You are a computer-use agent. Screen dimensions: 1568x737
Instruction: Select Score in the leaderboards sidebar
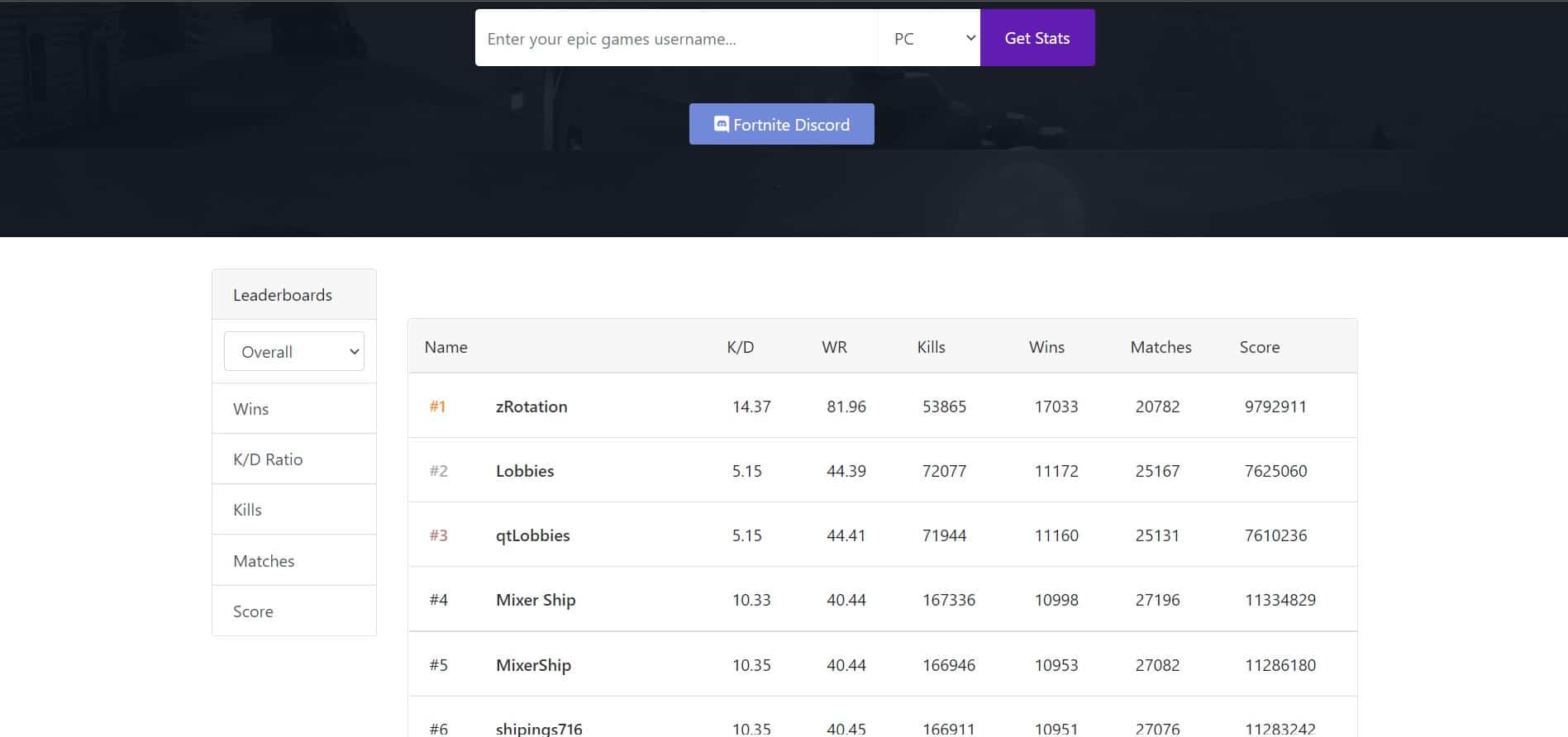click(x=294, y=611)
